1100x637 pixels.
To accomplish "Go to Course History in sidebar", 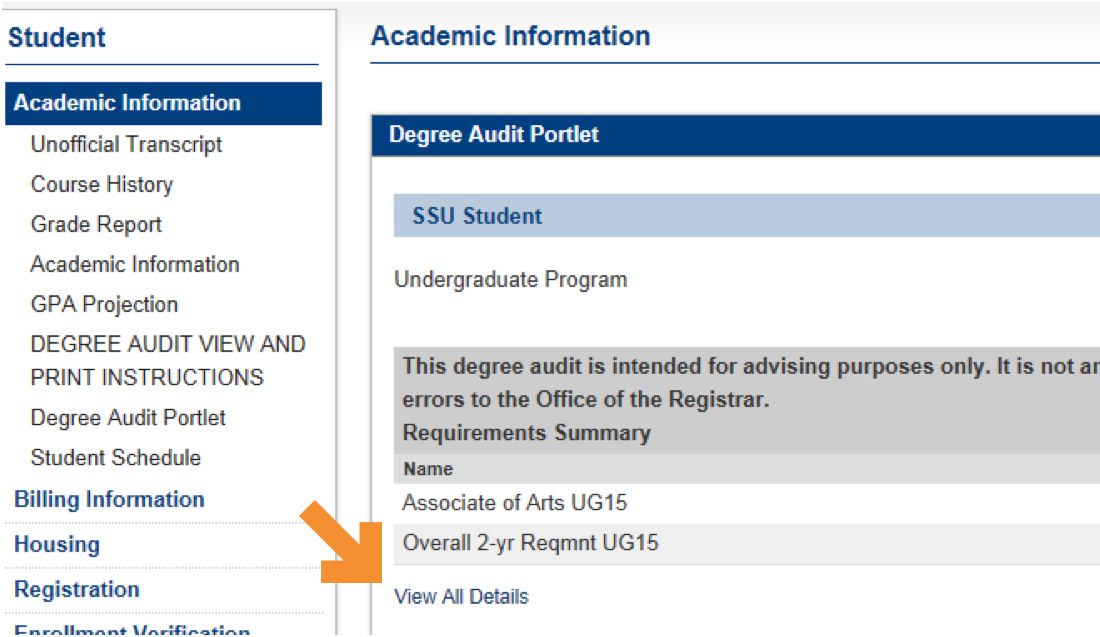I will coord(101,184).
